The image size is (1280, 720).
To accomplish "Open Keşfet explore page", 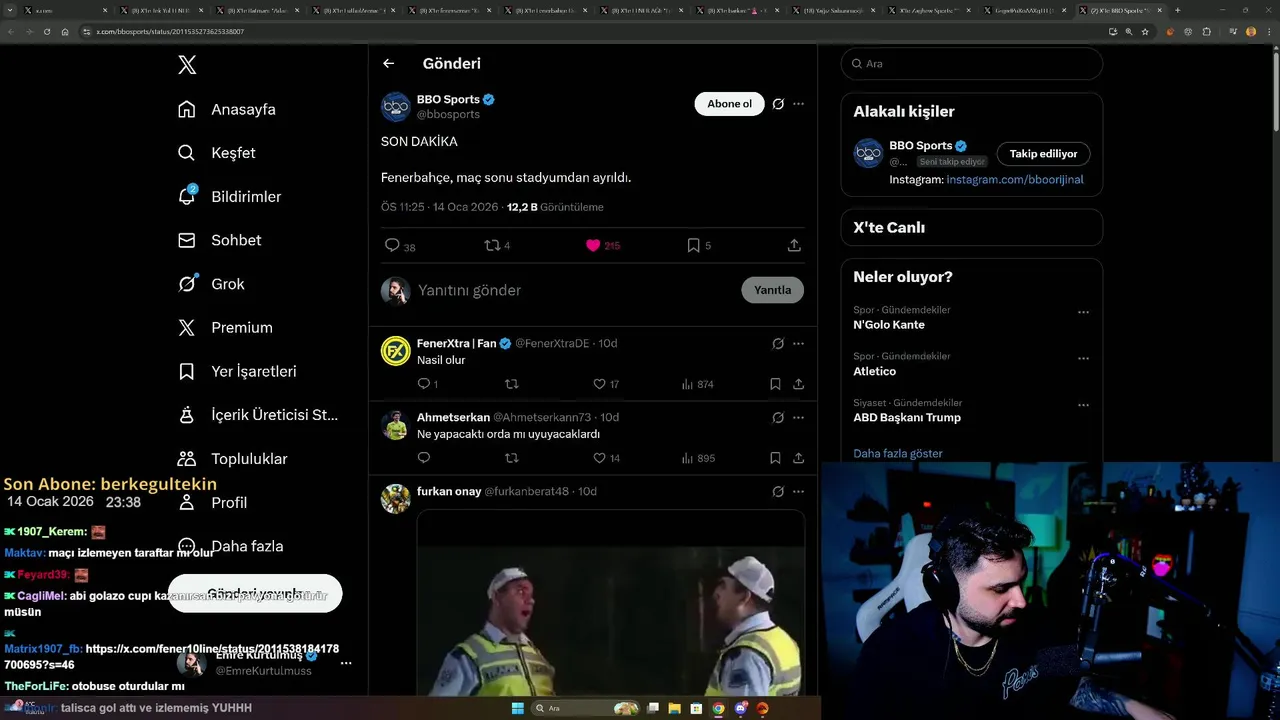I will coord(216,153).
